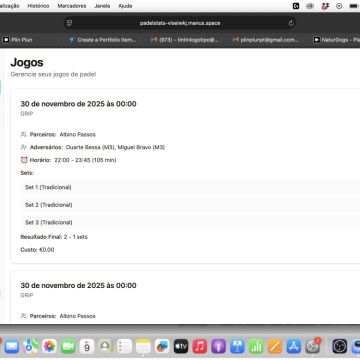Select Set 3 (Tradicional) row
Screen dimensions: 360x360
190,222
